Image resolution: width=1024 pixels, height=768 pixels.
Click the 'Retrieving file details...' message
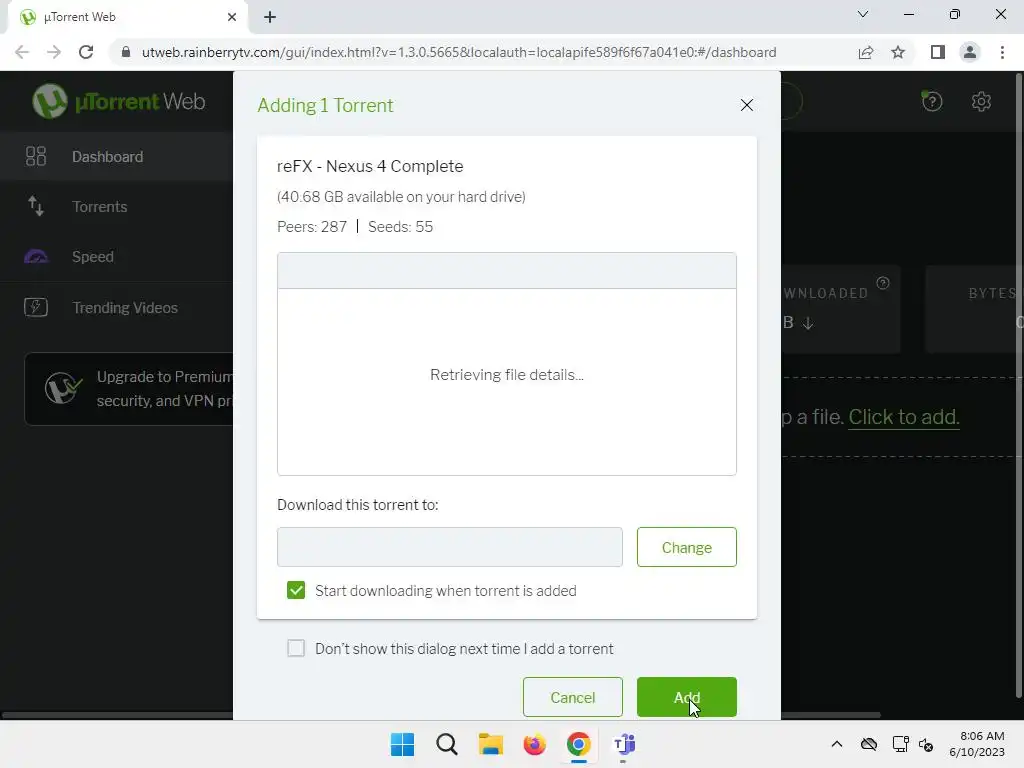(507, 374)
